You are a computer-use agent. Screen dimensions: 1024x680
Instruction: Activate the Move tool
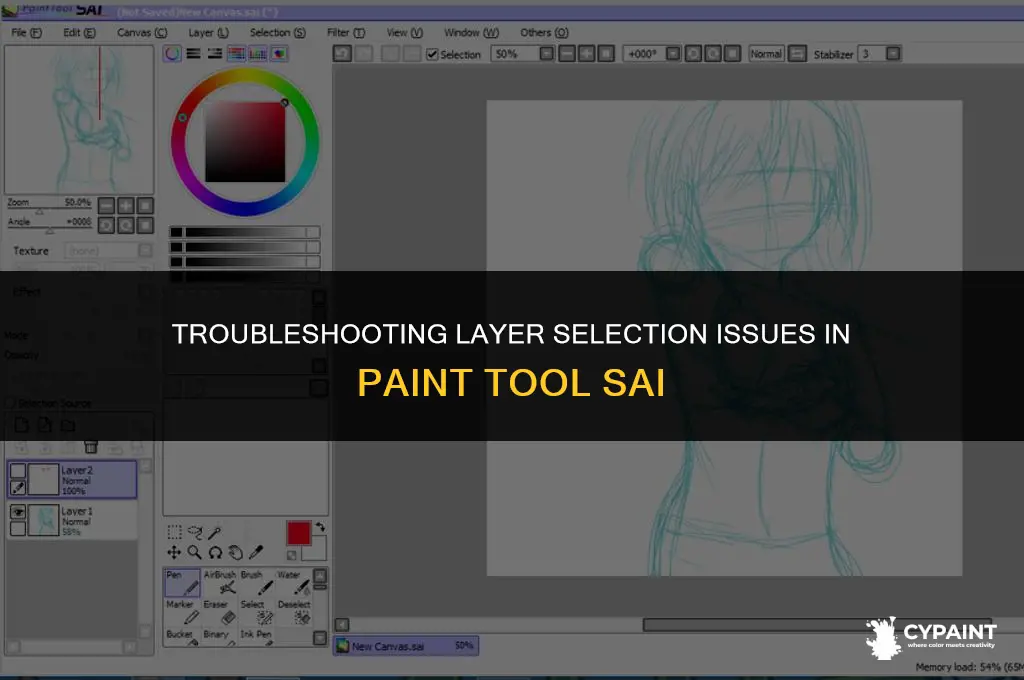[x=174, y=553]
